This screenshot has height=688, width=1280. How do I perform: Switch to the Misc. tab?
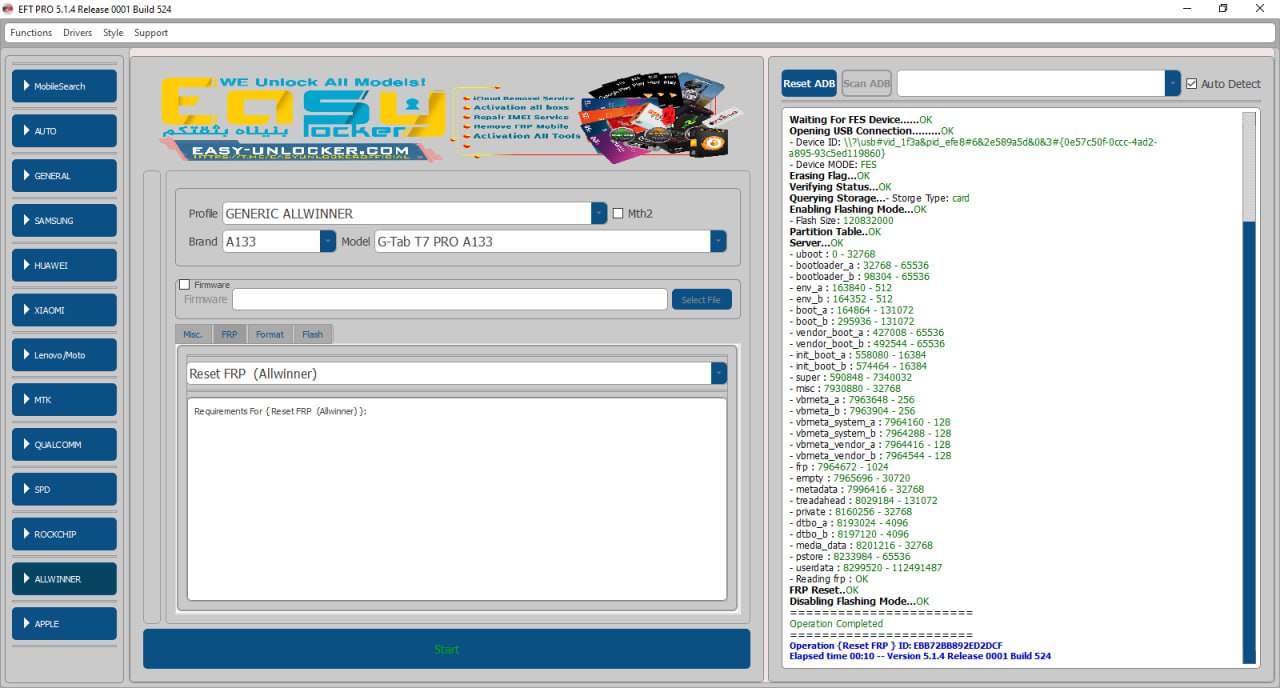coord(192,334)
